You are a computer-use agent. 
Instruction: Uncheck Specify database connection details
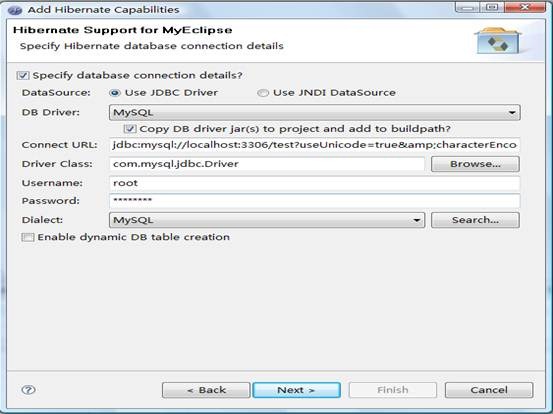23,75
